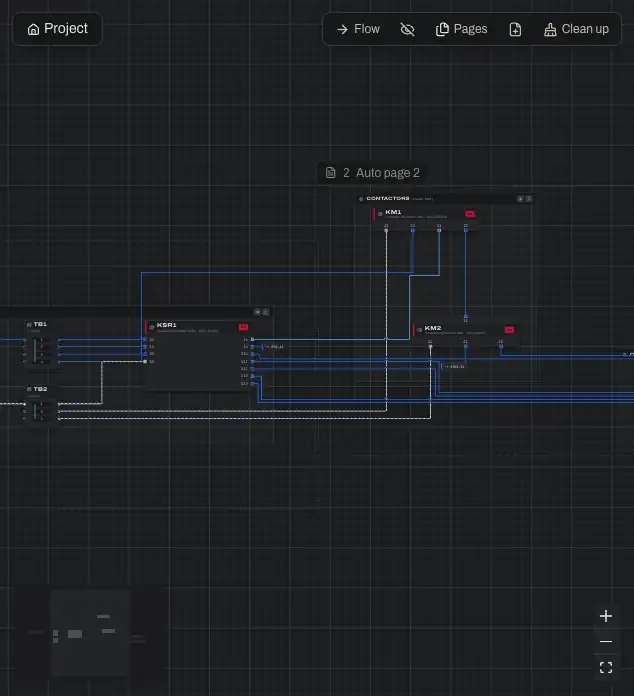The height and width of the screenshot is (696, 634).
Task: Click KM2 pin A2 with dashed wire
Action: click(430, 346)
